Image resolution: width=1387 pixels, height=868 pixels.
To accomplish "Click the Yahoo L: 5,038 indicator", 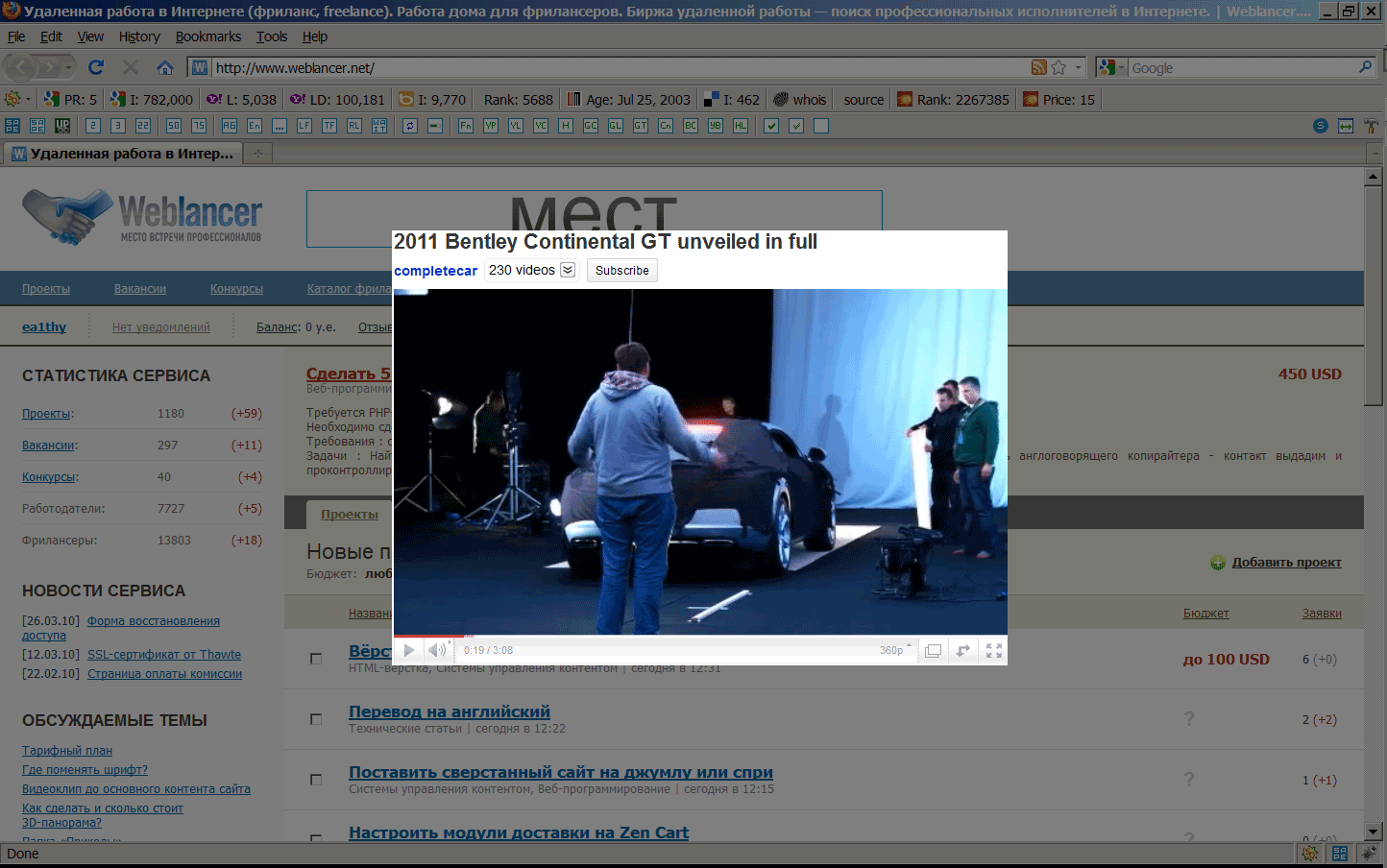I will pos(242,99).
